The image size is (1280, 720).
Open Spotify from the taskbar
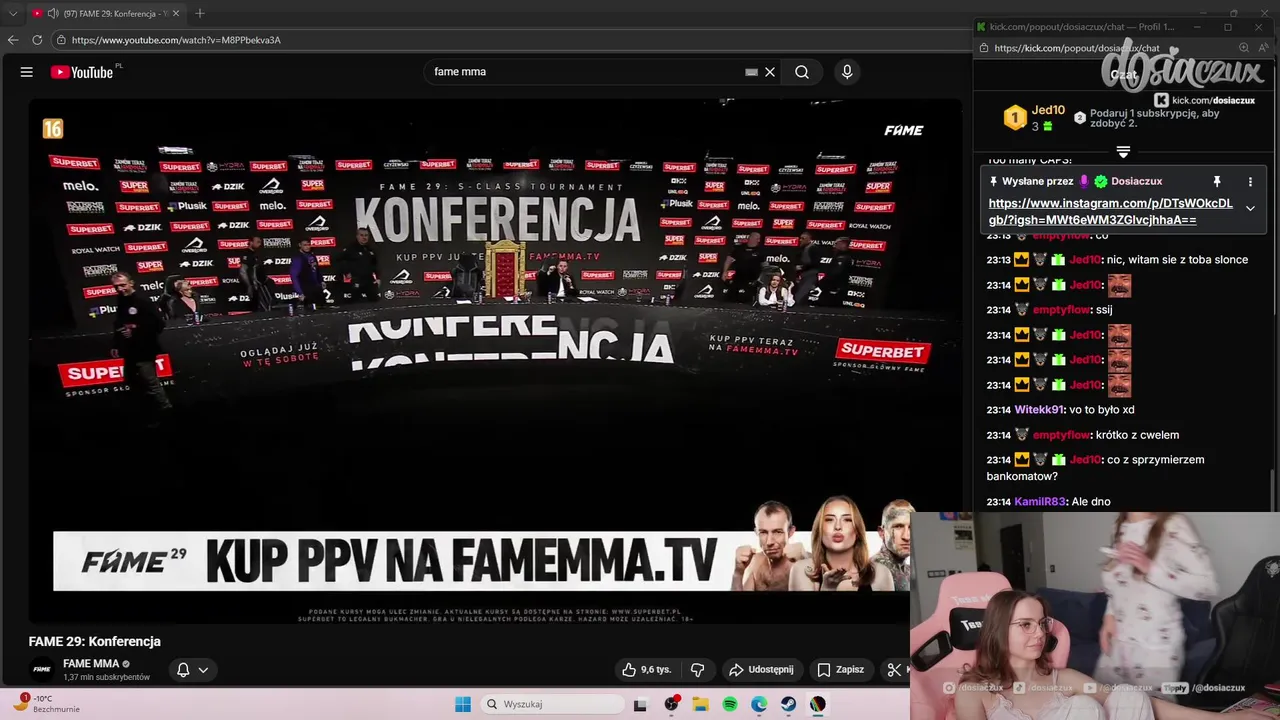730,704
